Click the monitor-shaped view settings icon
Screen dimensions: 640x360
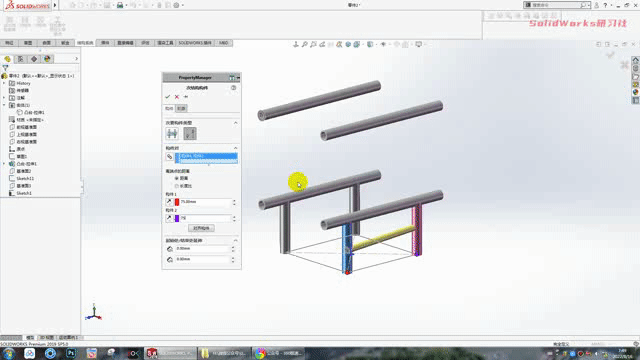coord(418,44)
